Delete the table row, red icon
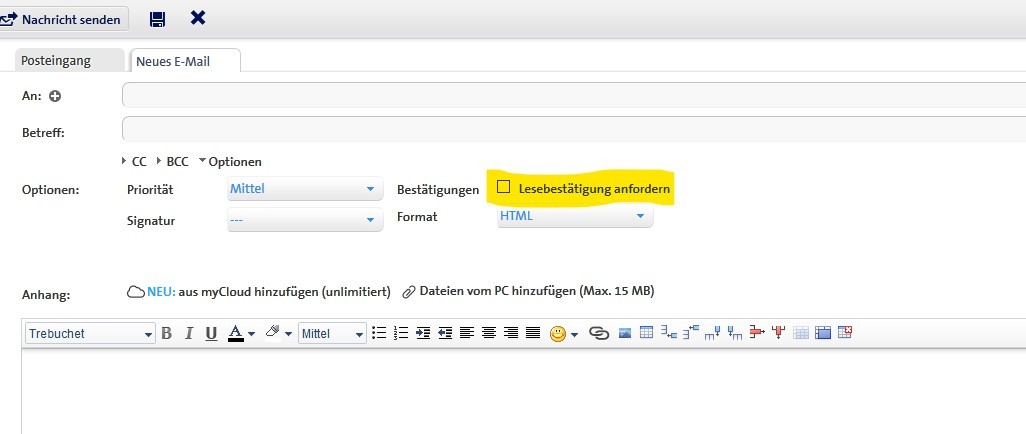This screenshot has width=1026, height=434. click(x=757, y=333)
